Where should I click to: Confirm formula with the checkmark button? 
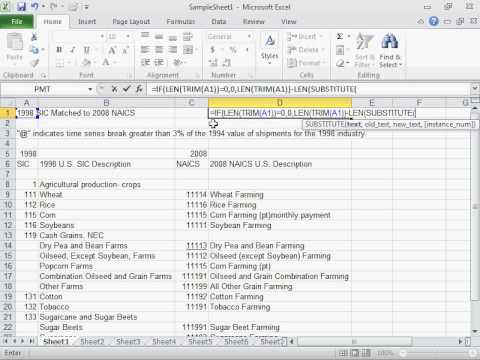(x=127, y=89)
